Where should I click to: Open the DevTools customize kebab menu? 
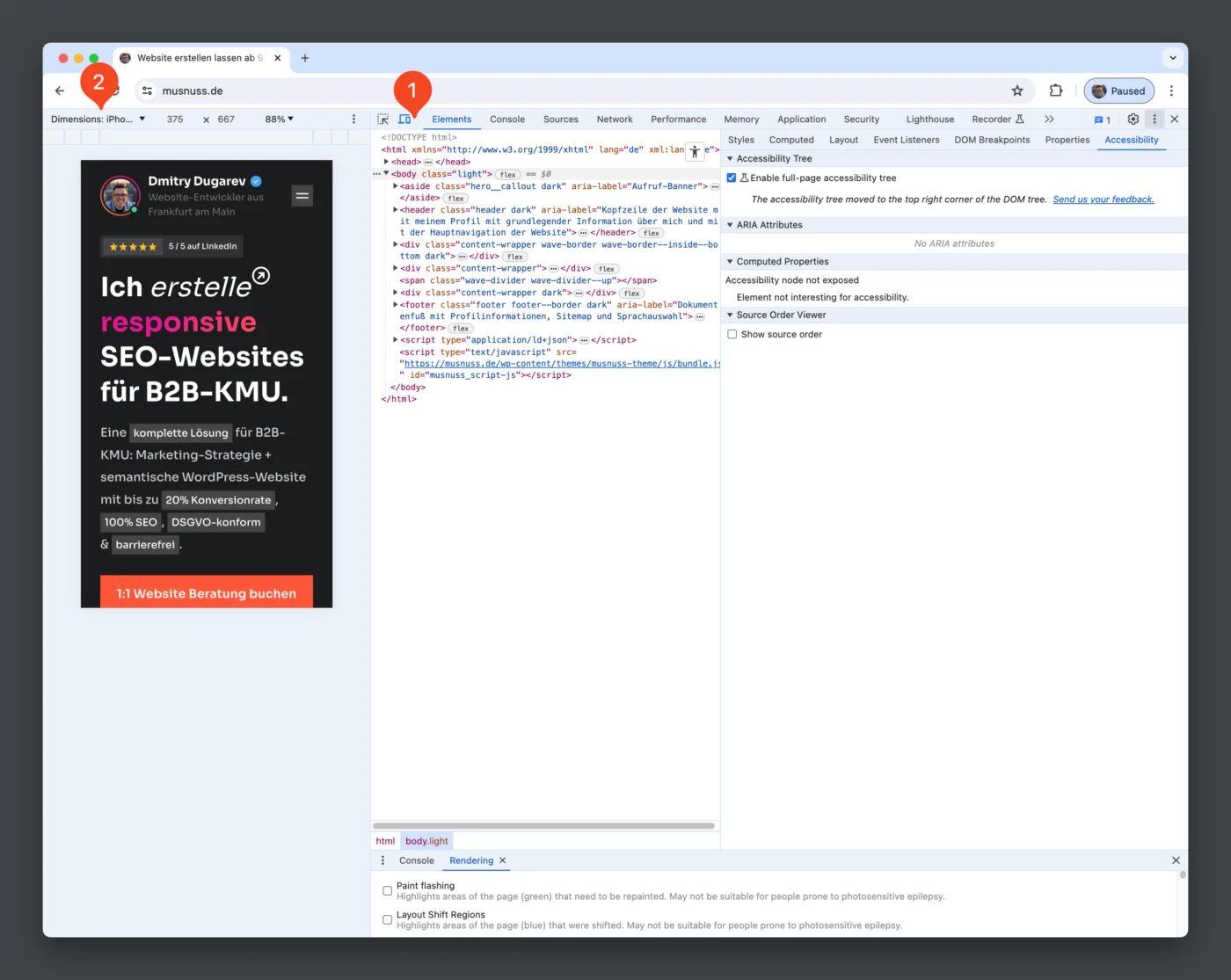coord(1155,120)
